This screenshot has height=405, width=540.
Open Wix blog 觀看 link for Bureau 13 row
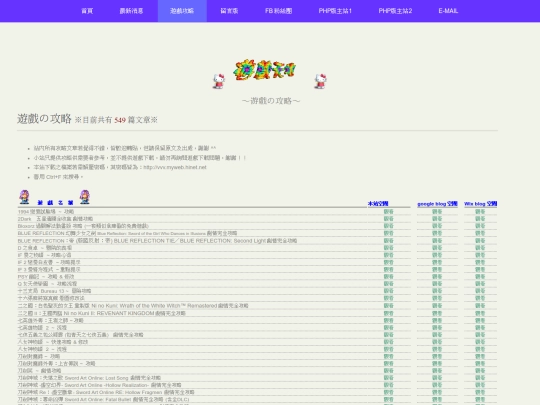click(480, 291)
